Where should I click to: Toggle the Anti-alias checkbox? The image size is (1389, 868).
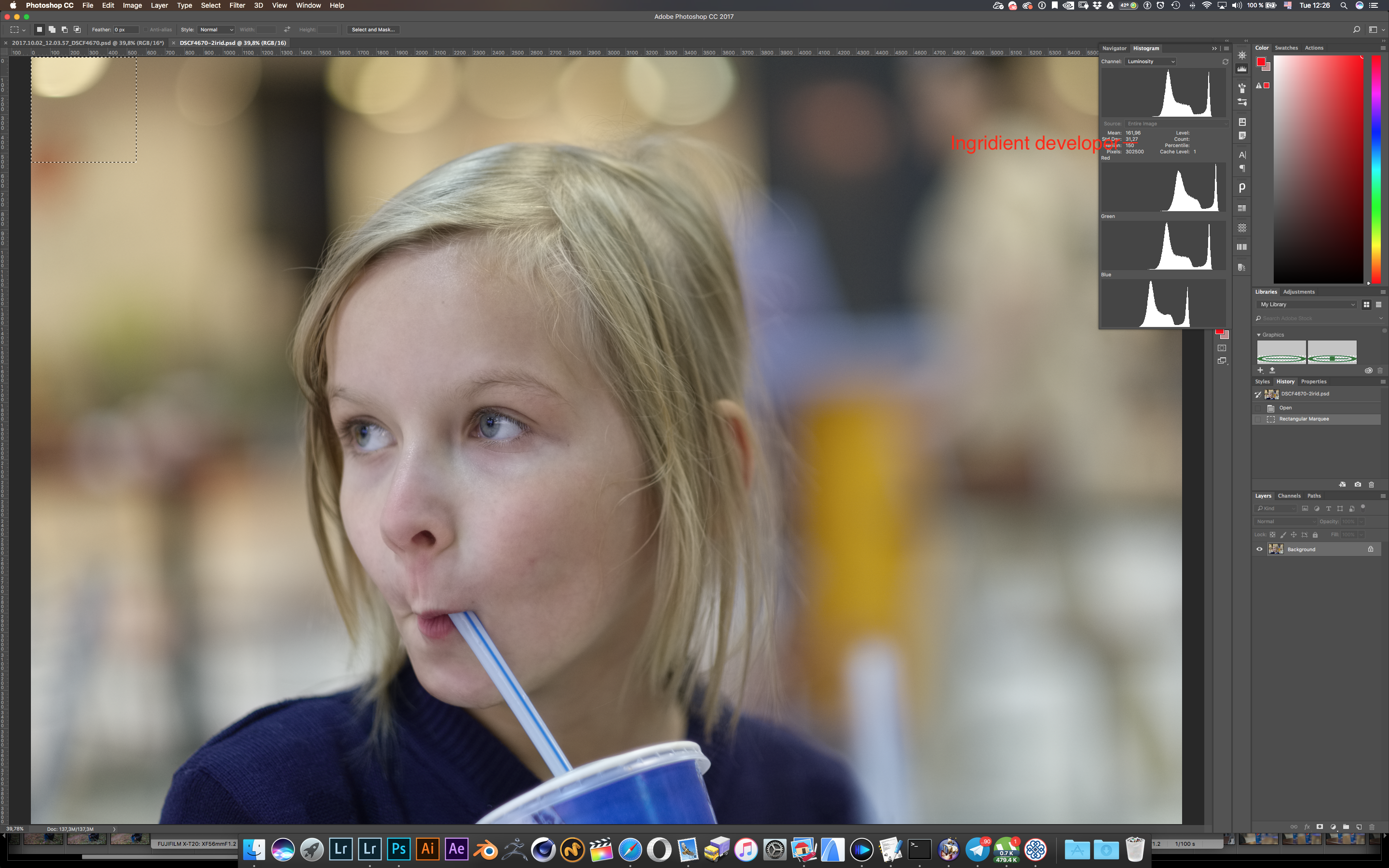coord(146,29)
